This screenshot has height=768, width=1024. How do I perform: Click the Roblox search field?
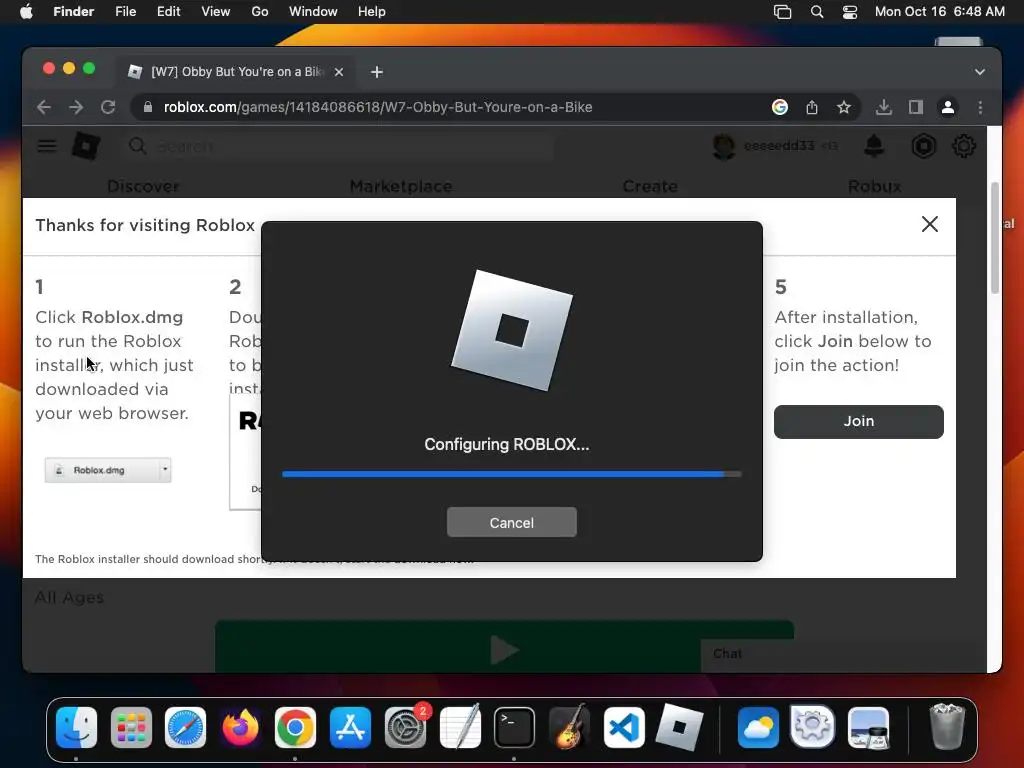pos(340,146)
